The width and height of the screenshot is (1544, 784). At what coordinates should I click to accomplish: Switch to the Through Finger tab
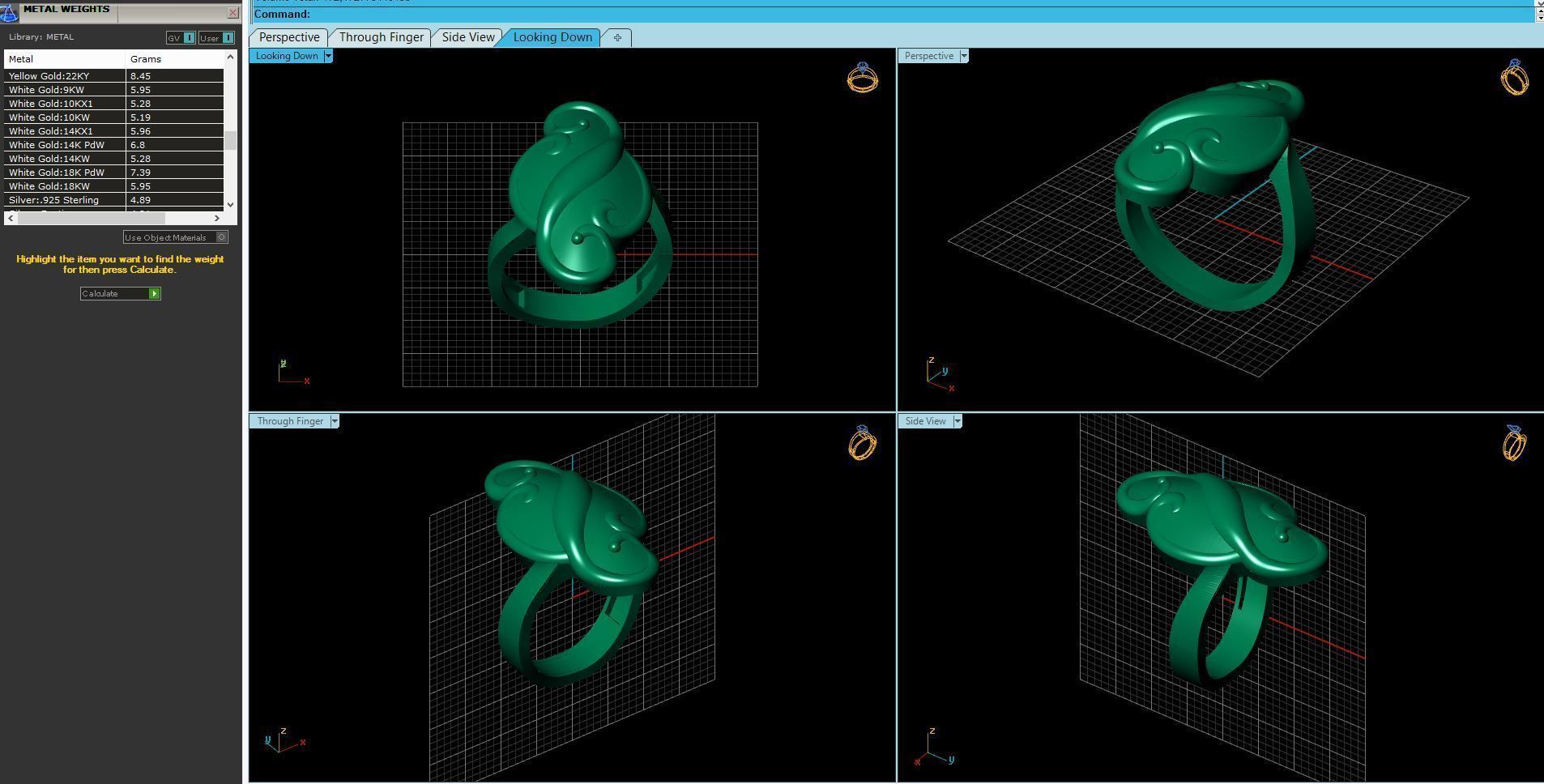pos(381,37)
